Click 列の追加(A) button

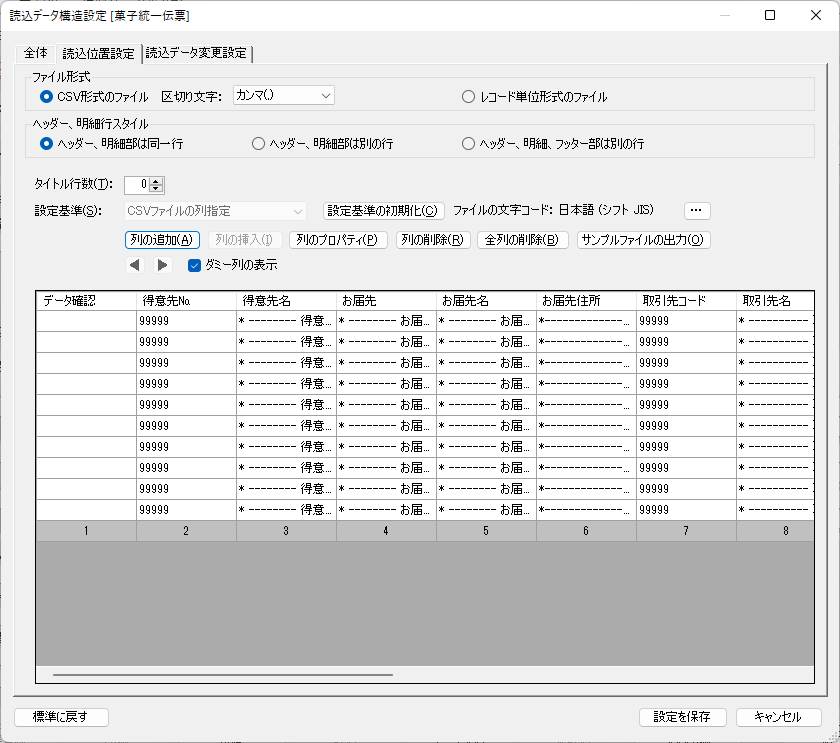(x=162, y=239)
